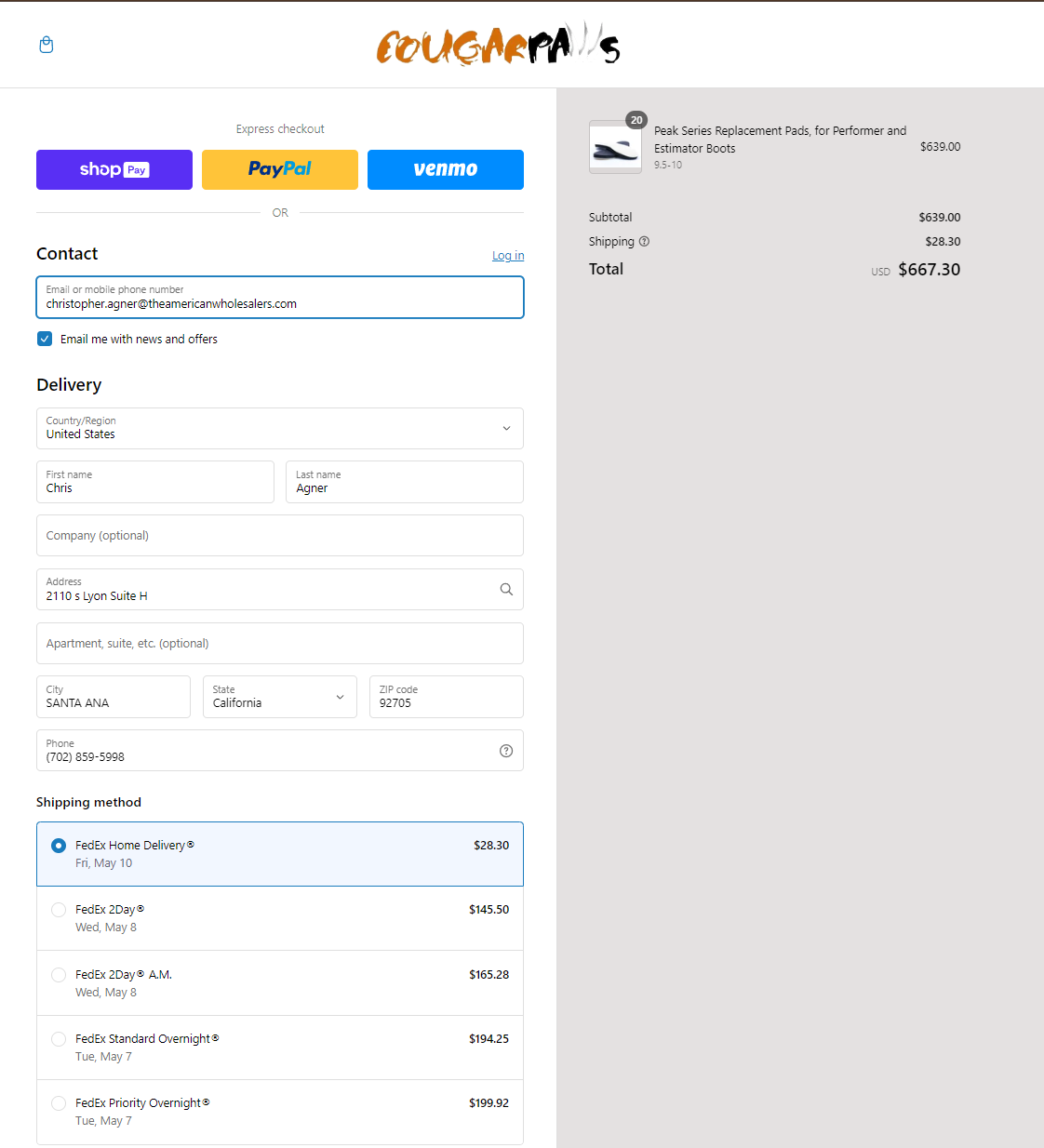The width and height of the screenshot is (1044, 1148).
Task: Click the Company (optional) field
Action: tap(280, 536)
